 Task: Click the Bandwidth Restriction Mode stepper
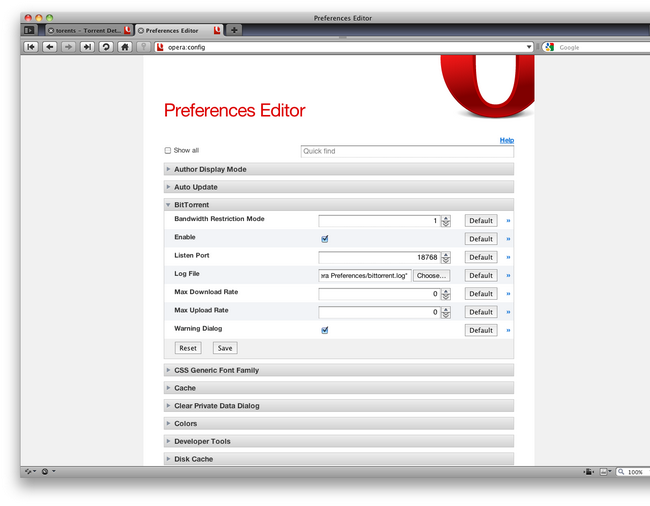[446, 221]
